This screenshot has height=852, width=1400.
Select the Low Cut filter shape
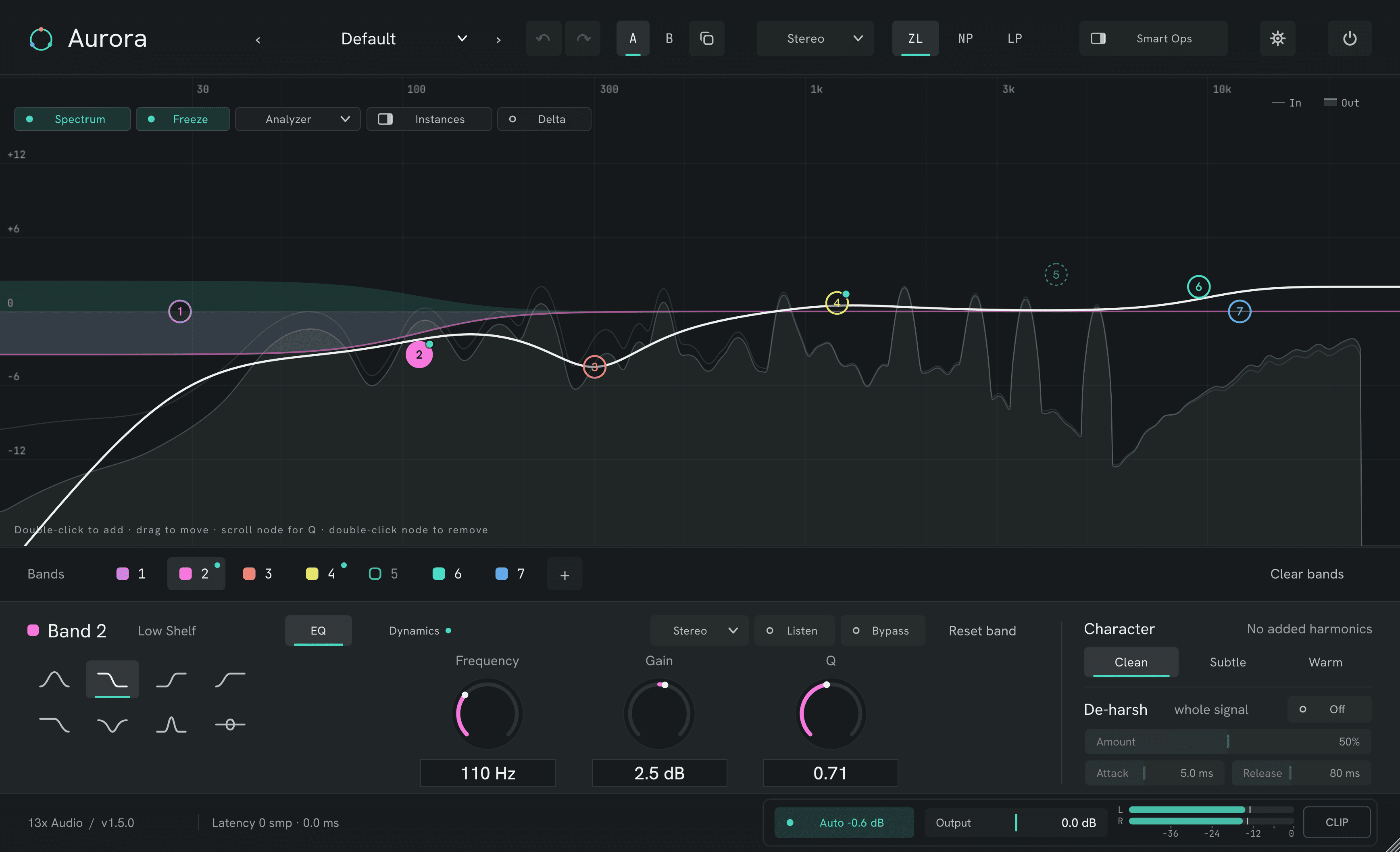point(229,679)
